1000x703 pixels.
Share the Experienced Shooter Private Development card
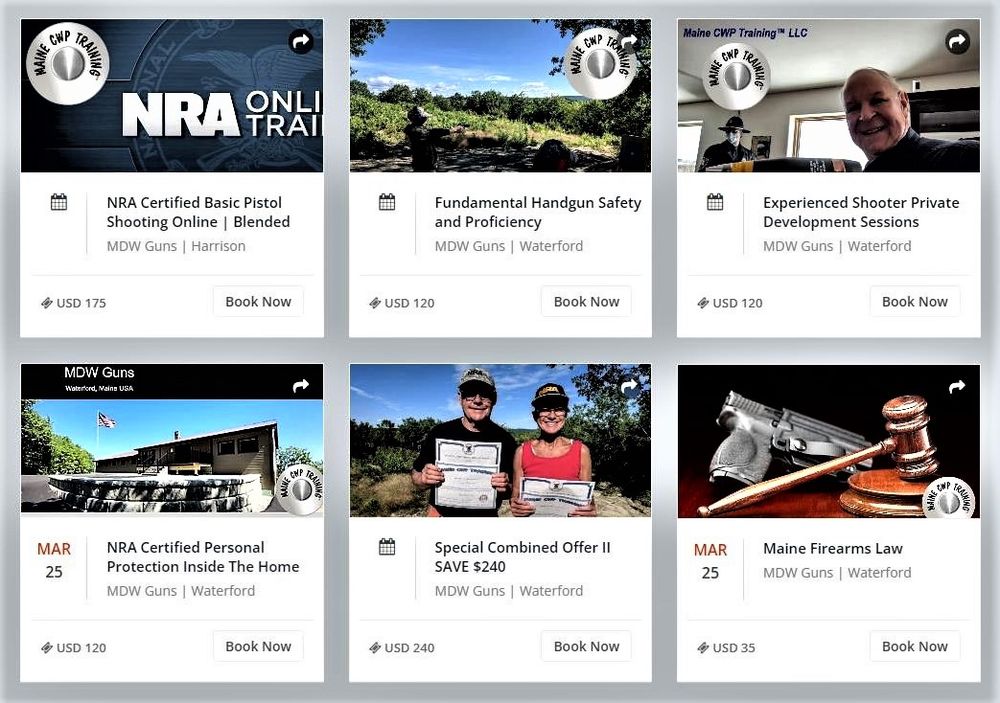pyautogui.click(x=957, y=41)
